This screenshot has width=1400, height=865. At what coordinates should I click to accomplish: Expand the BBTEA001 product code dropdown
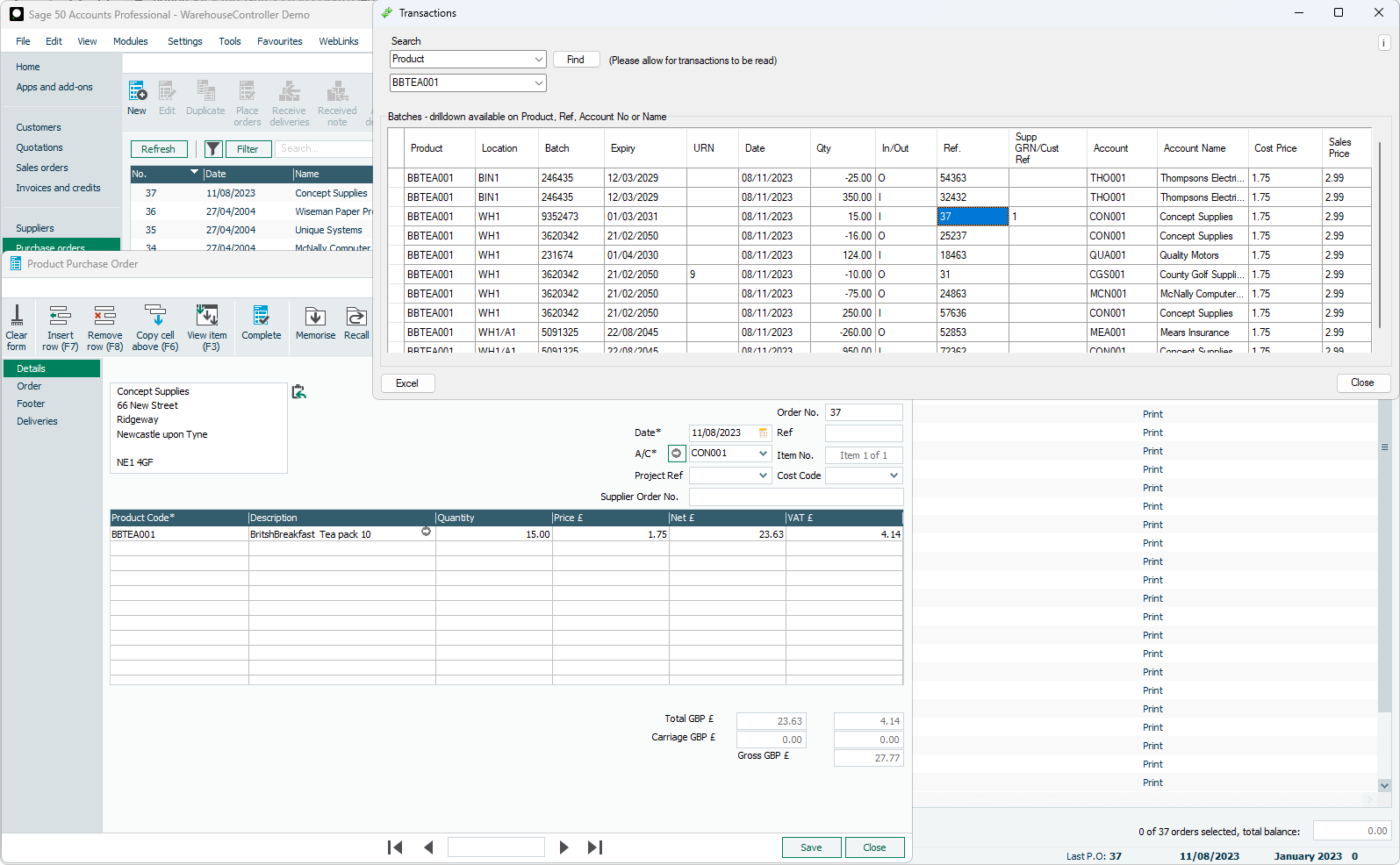click(538, 83)
